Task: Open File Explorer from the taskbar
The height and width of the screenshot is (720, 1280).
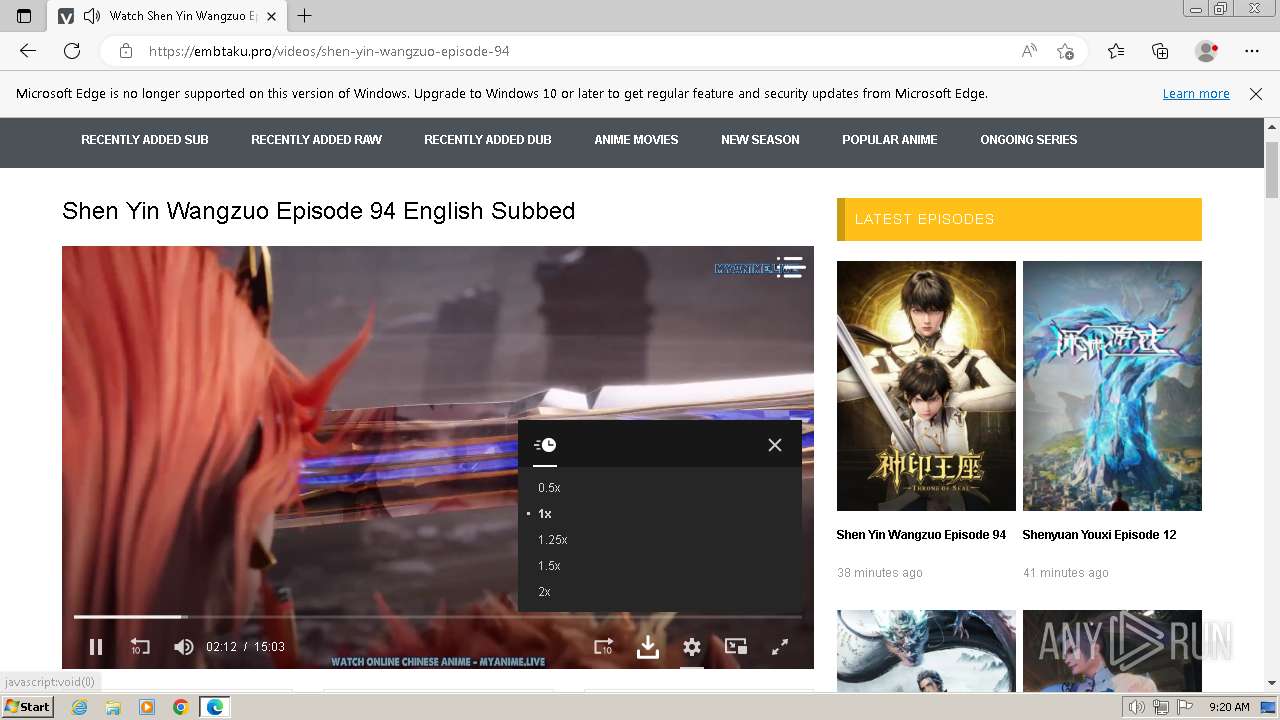Action: tap(113, 707)
